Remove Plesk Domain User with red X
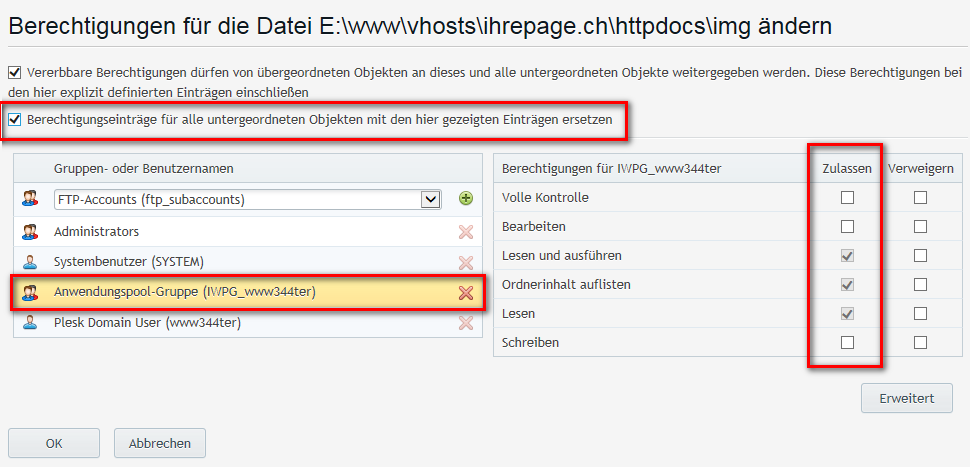This screenshot has height=467, width=970. pos(465,323)
